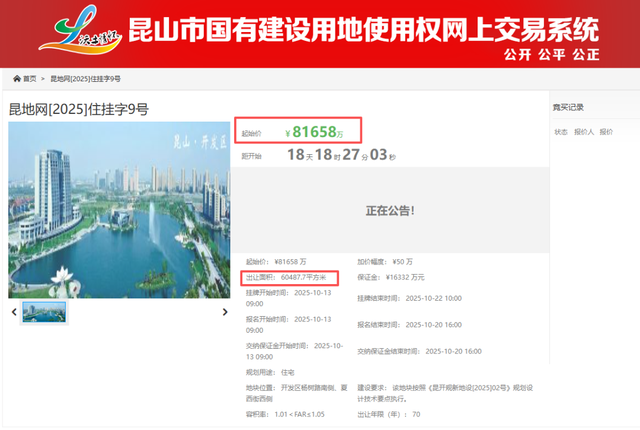Click the 报价 column header

coord(606,132)
